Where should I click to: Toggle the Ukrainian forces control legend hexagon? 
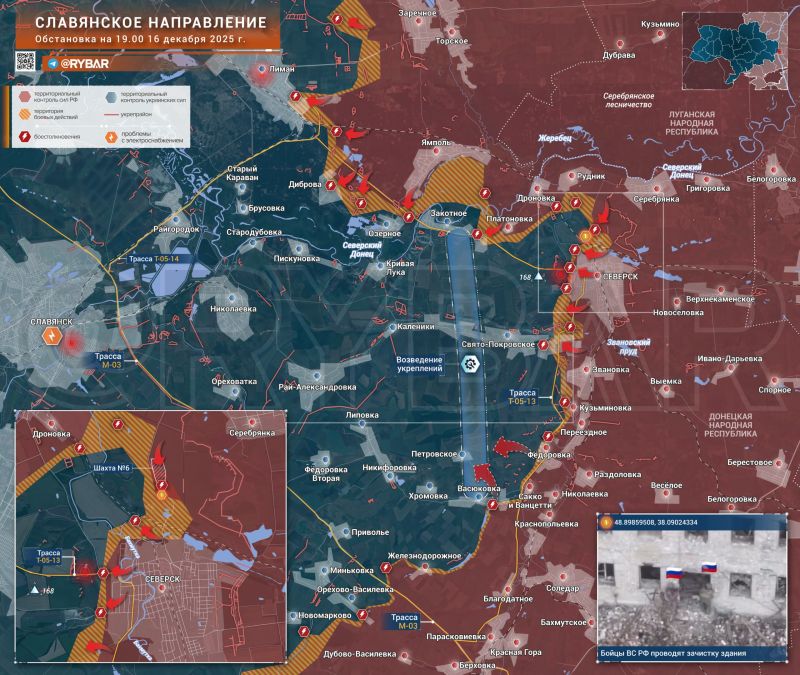point(111,97)
